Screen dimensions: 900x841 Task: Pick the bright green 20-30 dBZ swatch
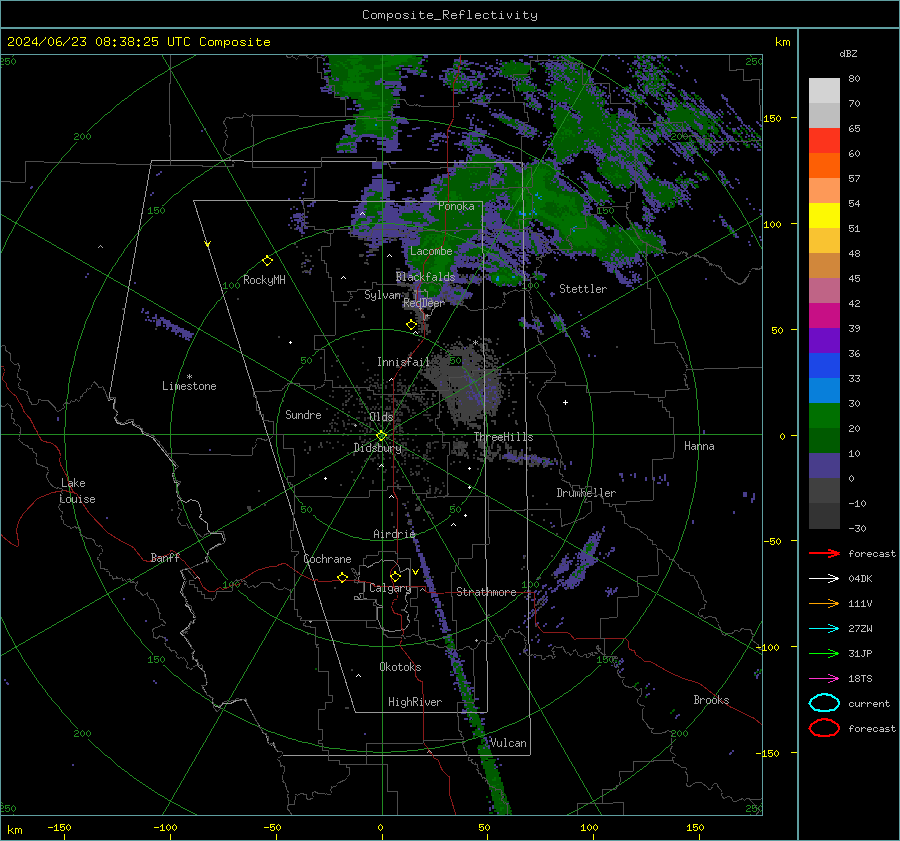click(824, 415)
